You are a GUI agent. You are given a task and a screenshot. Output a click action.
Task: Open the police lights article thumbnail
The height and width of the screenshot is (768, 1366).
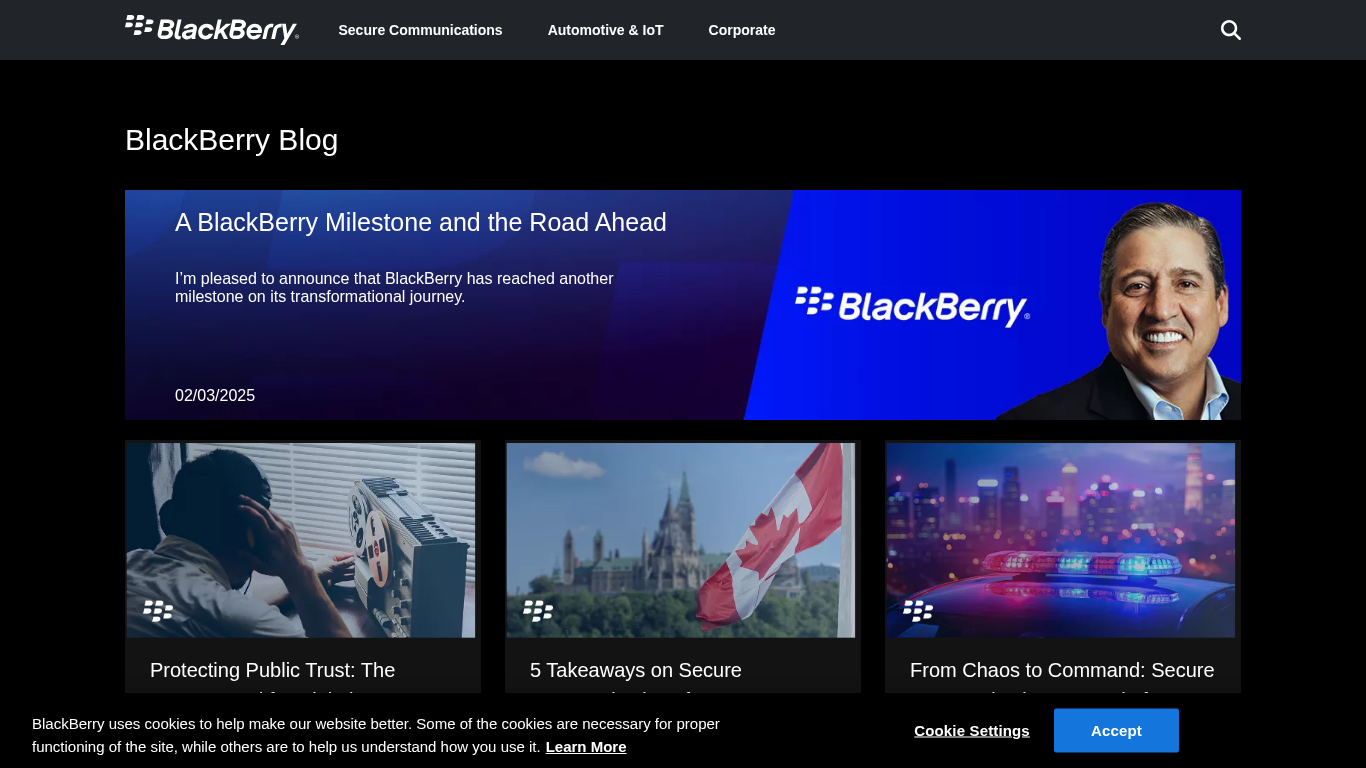tap(1061, 540)
